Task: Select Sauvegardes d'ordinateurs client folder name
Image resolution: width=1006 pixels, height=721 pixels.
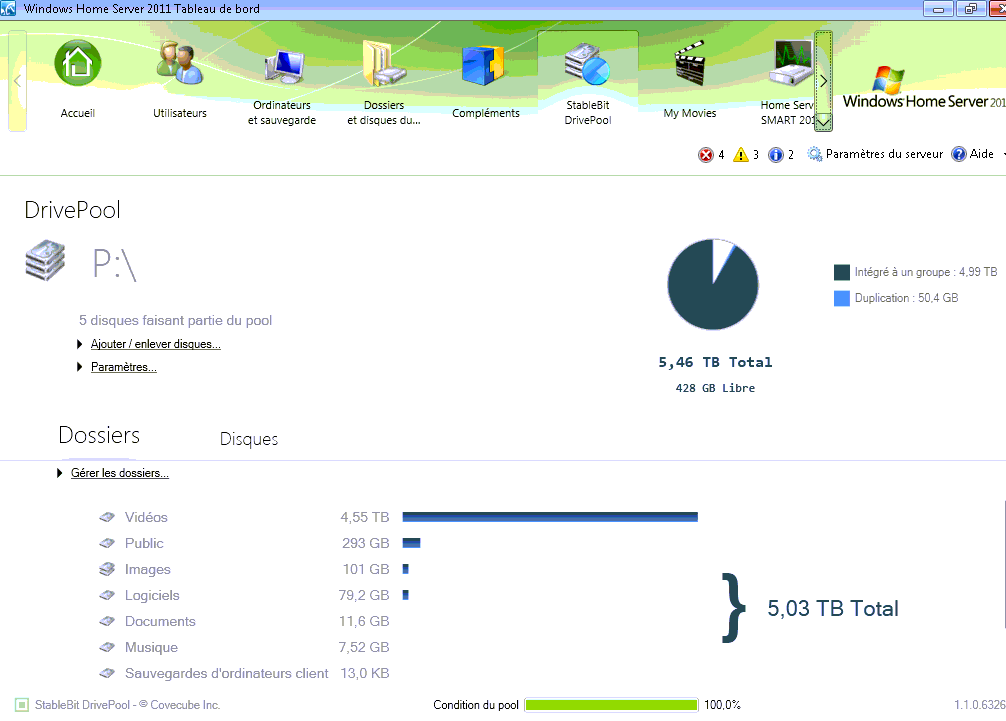Action: tap(226, 674)
